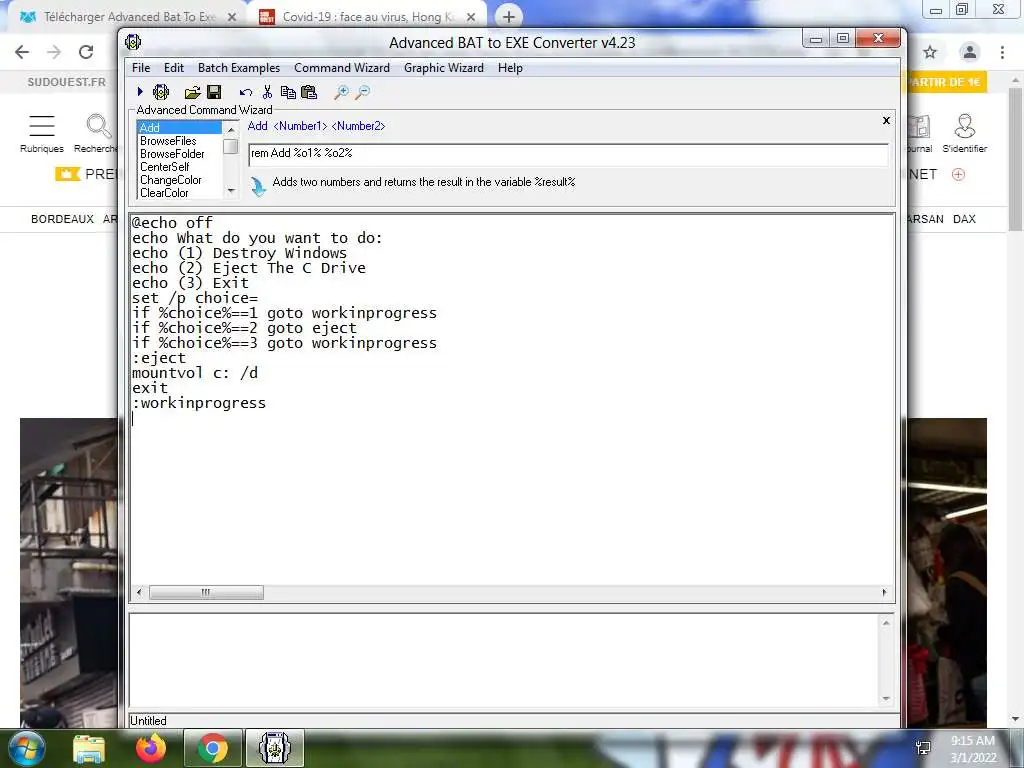Place cursor on the mountvol c: /d line
This screenshot has height=768, width=1024.
click(x=195, y=373)
